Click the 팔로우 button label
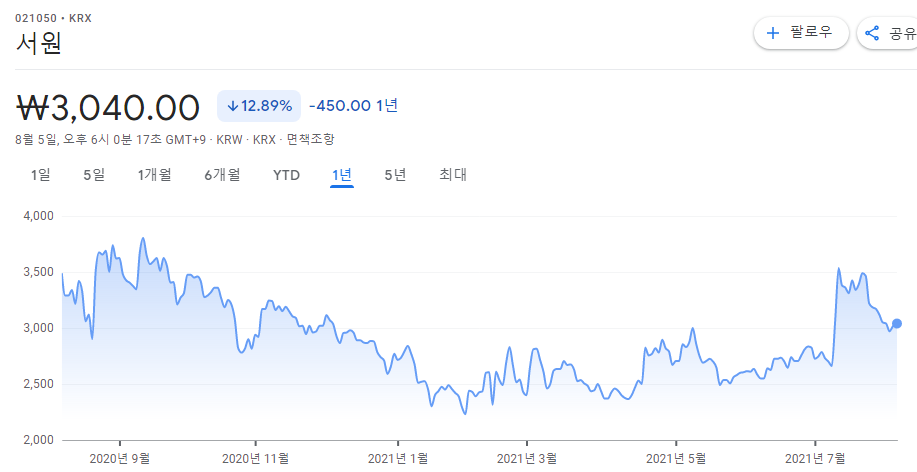This screenshot has width=917, height=472. click(x=811, y=33)
